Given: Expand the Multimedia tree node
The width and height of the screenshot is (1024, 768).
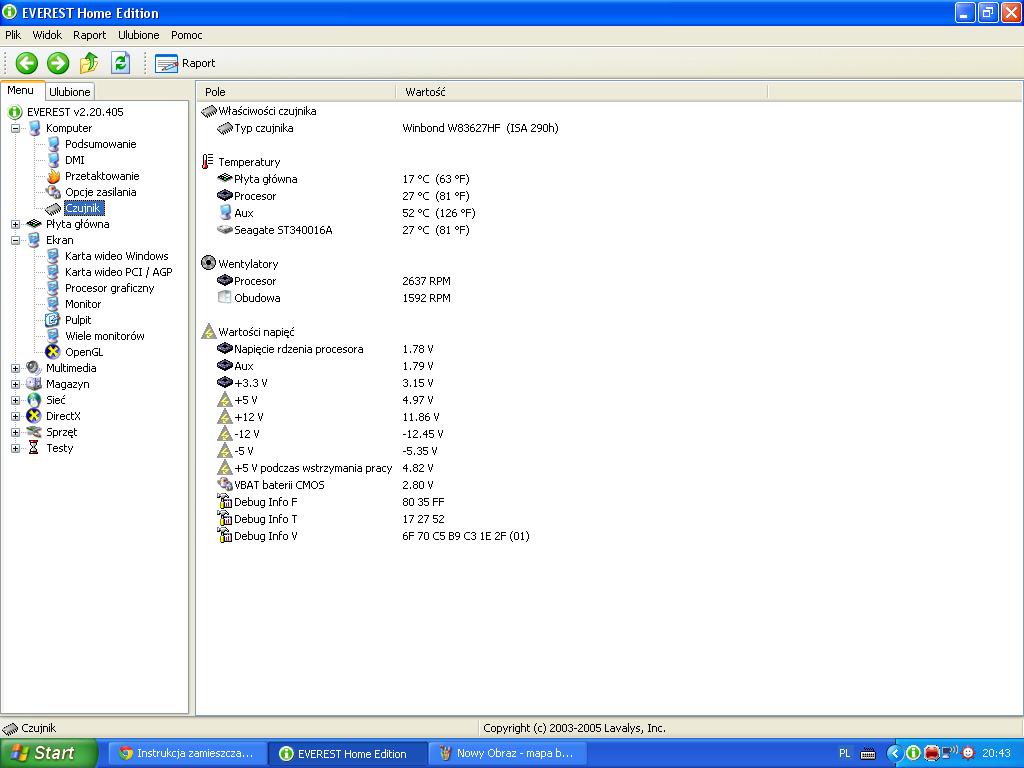Looking at the screenshot, I should (15, 368).
